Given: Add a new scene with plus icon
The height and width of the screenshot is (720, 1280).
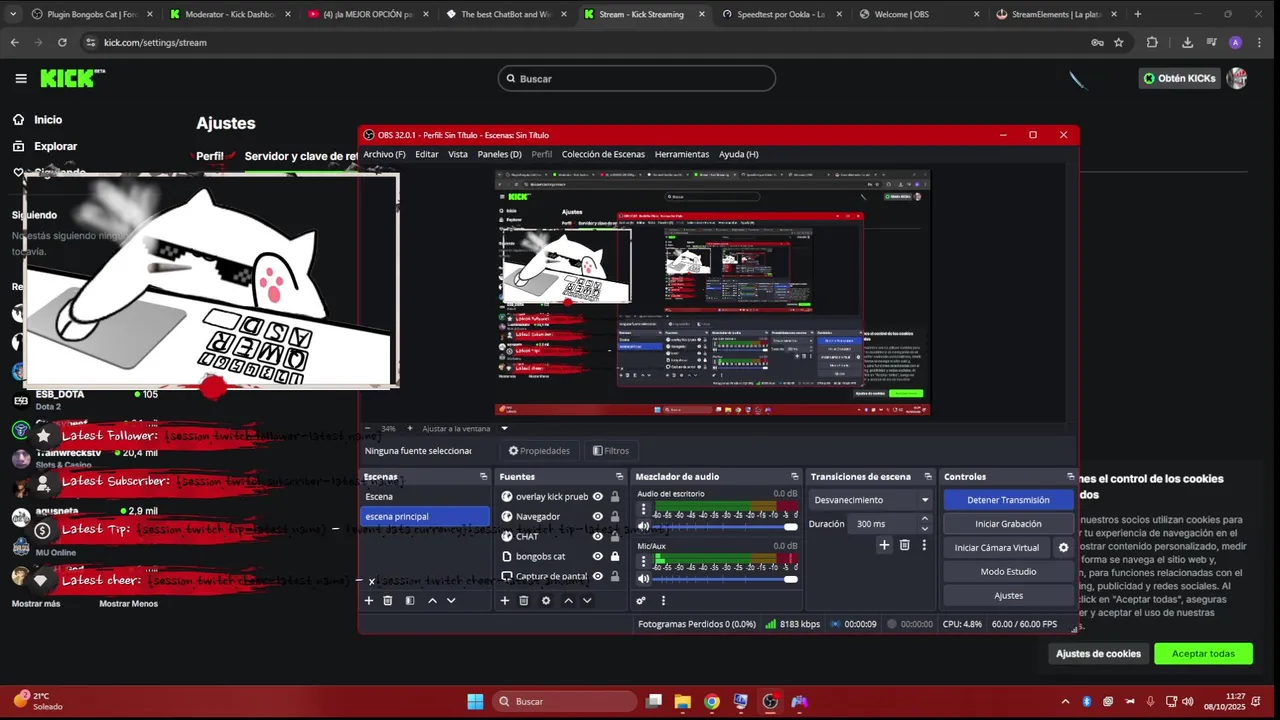Looking at the screenshot, I should 369,600.
